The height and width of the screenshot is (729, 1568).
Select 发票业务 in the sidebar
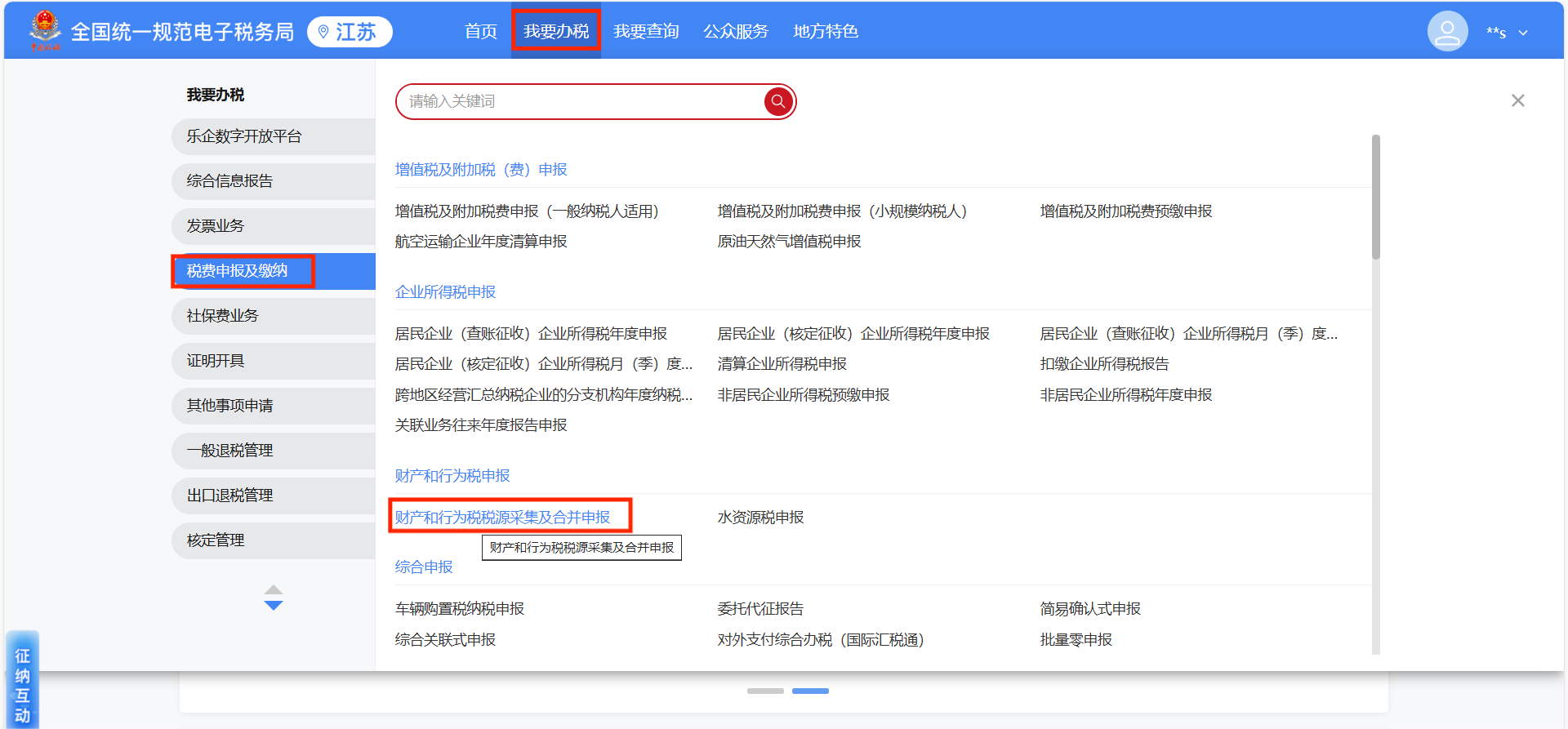pyautogui.click(x=216, y=226)
